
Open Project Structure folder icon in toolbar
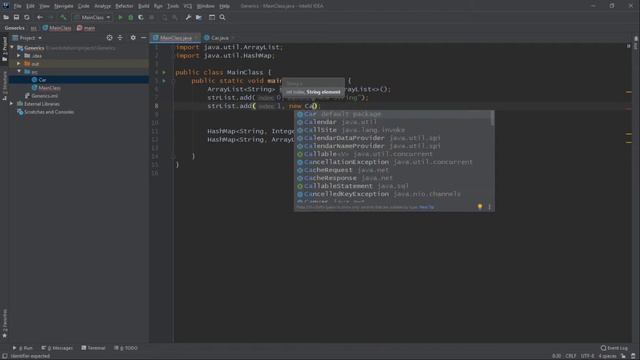pyautogui.click(x=199, y=18)
